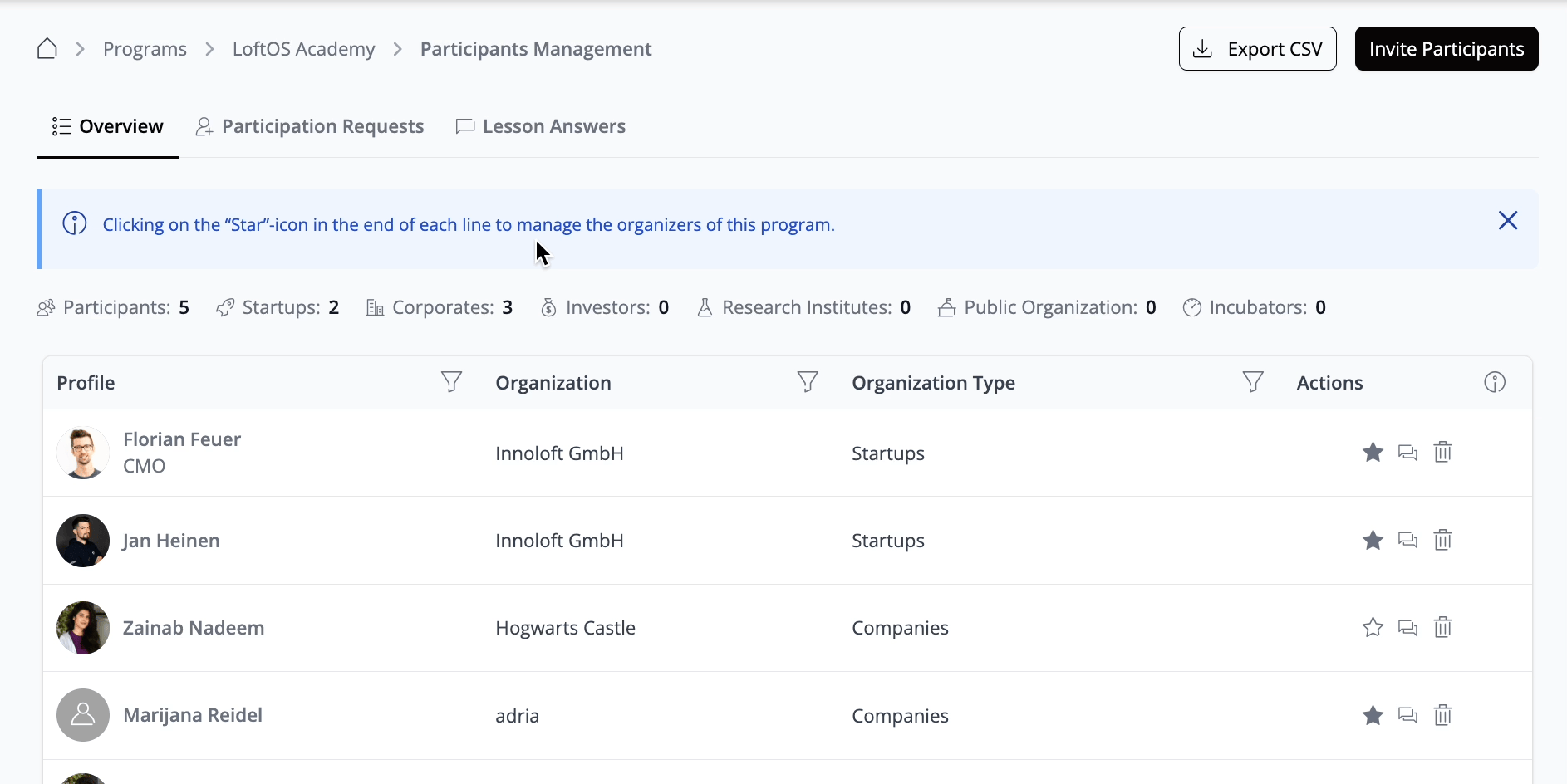Open the Profile column filter
This screenshot has height=784, width=1567.
pos(451,382)
